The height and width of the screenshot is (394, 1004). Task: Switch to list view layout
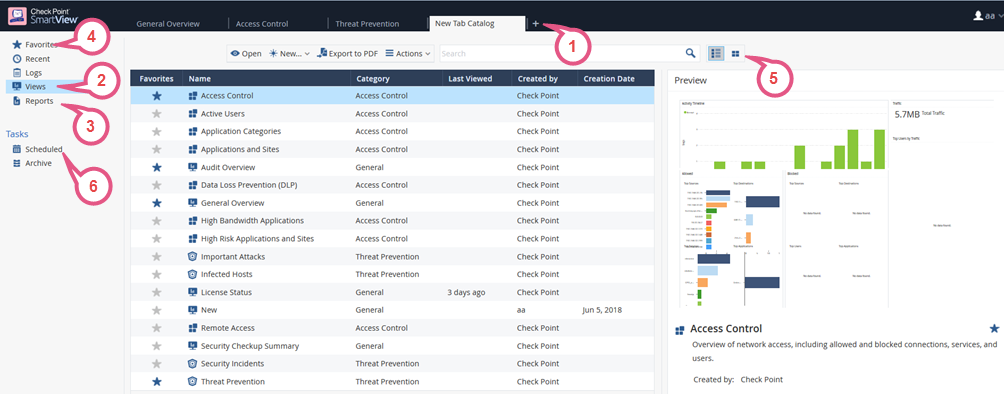point(716,54)
